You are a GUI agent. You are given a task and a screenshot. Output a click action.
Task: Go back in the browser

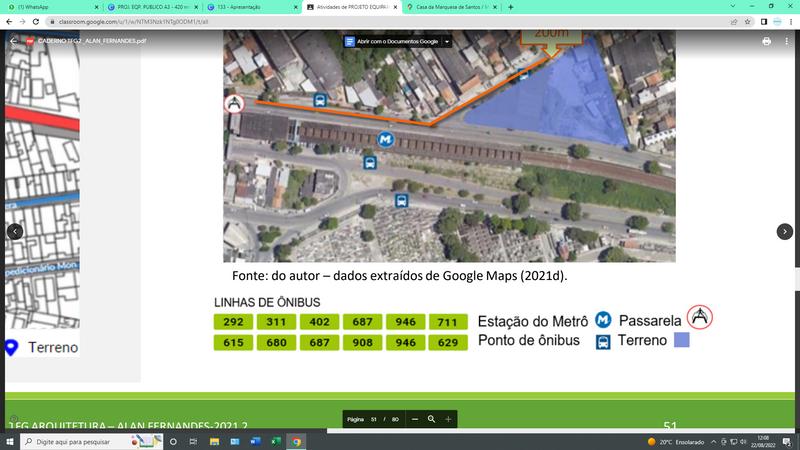point(9,21)
